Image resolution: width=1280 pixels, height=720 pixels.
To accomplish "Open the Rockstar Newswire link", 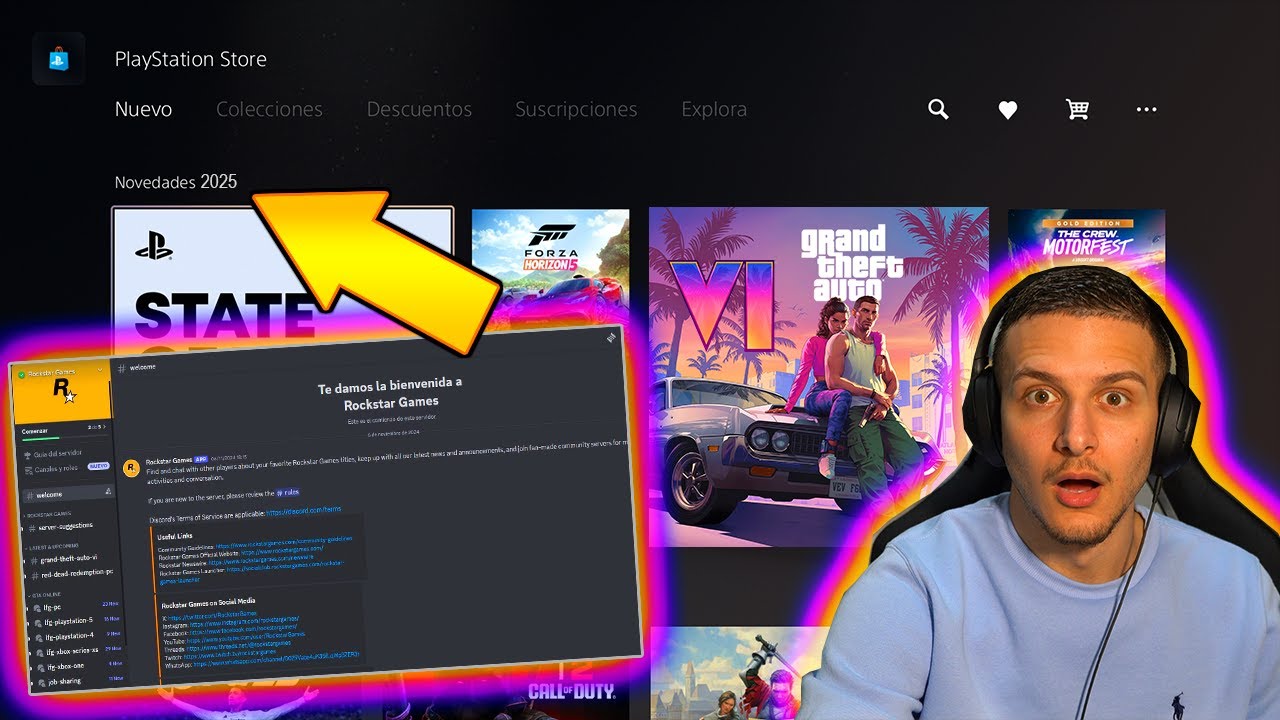I will pos(261,560).
